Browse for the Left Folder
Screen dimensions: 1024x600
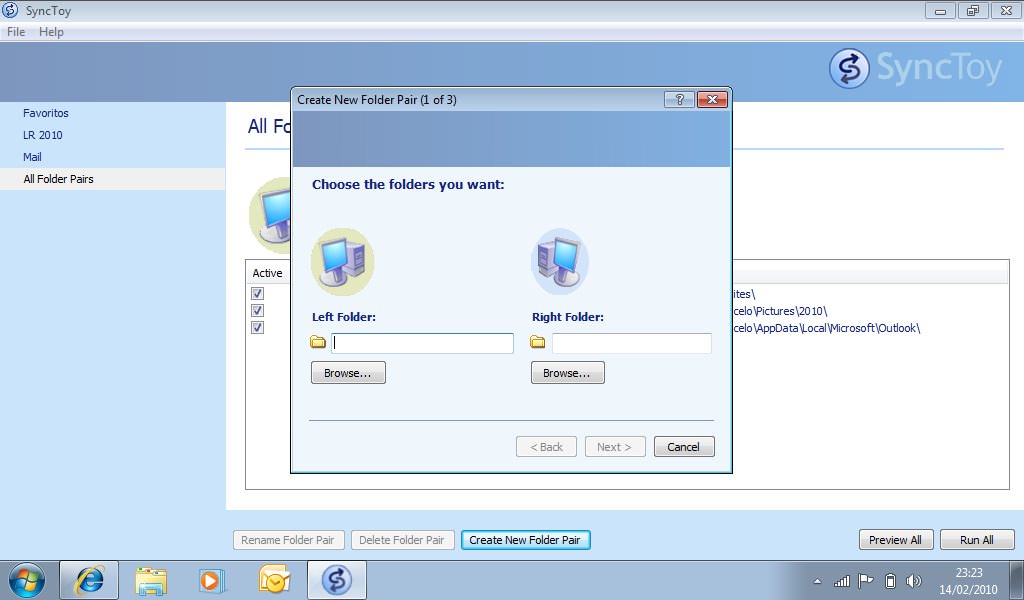348,373
